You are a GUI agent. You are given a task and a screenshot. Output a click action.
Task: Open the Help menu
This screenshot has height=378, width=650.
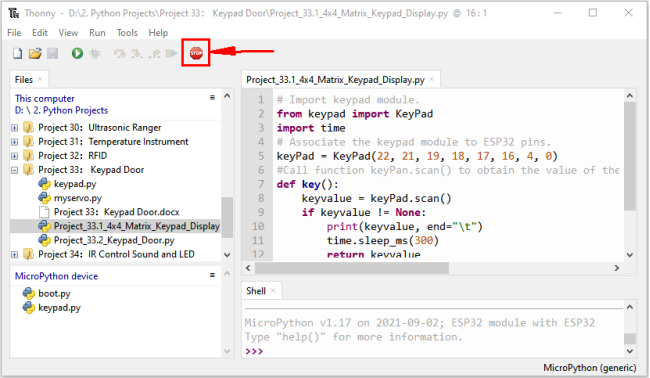(x=158, y=33)
